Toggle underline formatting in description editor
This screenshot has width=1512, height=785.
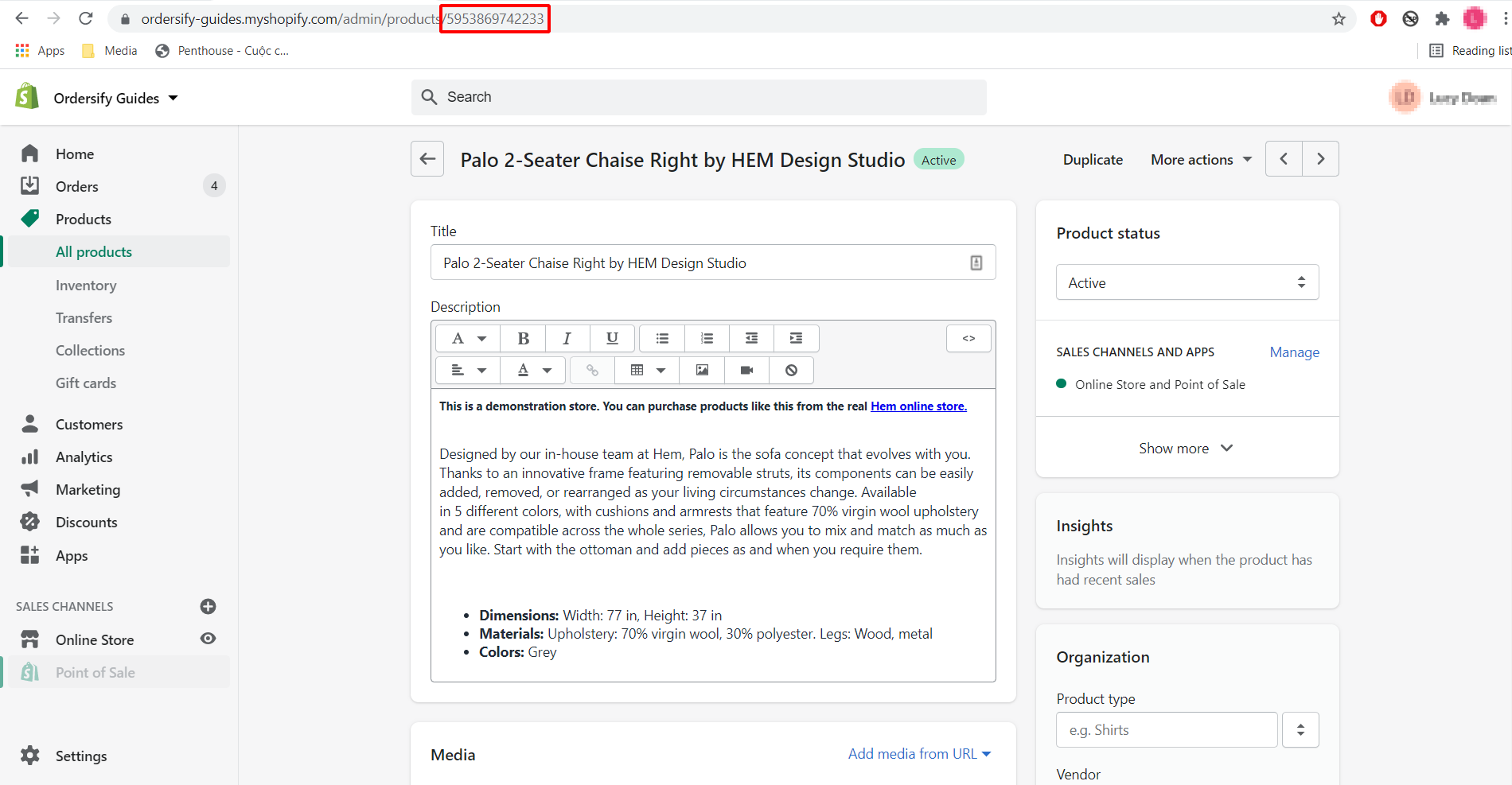[x=612, y=338]
